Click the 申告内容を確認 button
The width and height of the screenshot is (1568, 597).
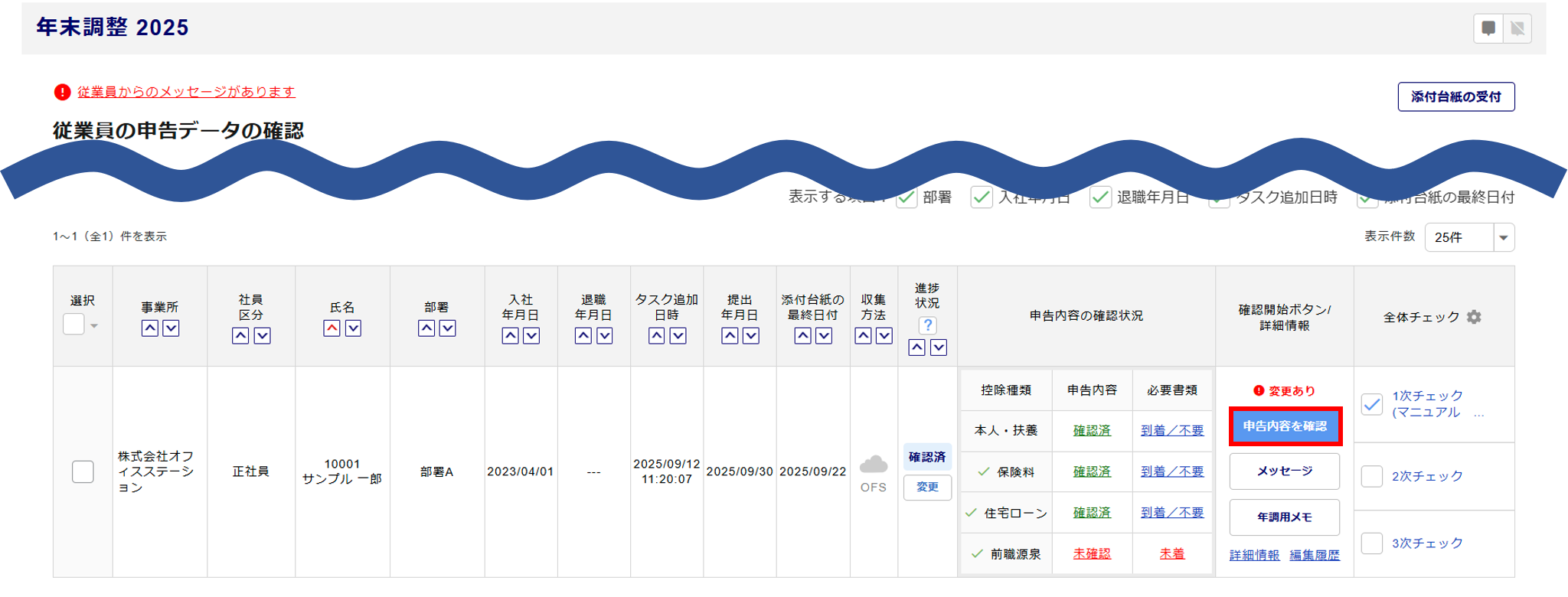pos(1285,426)
